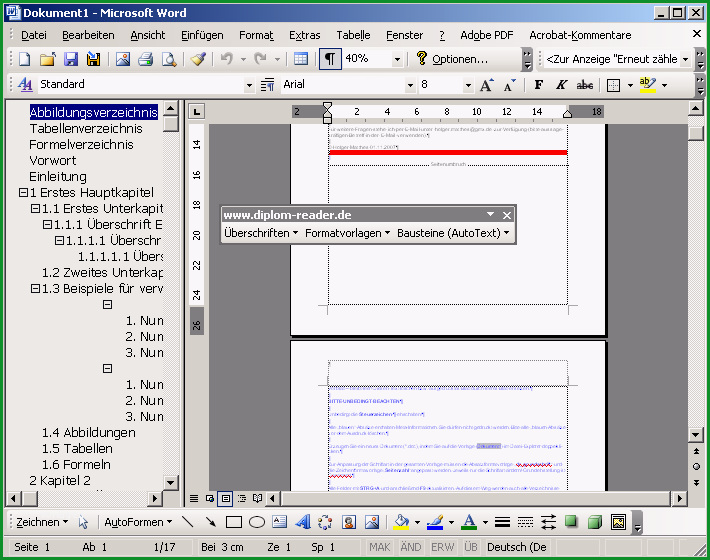Choose dash style icon
Viewport: 710px width, 560px height.
pos(525,522)
